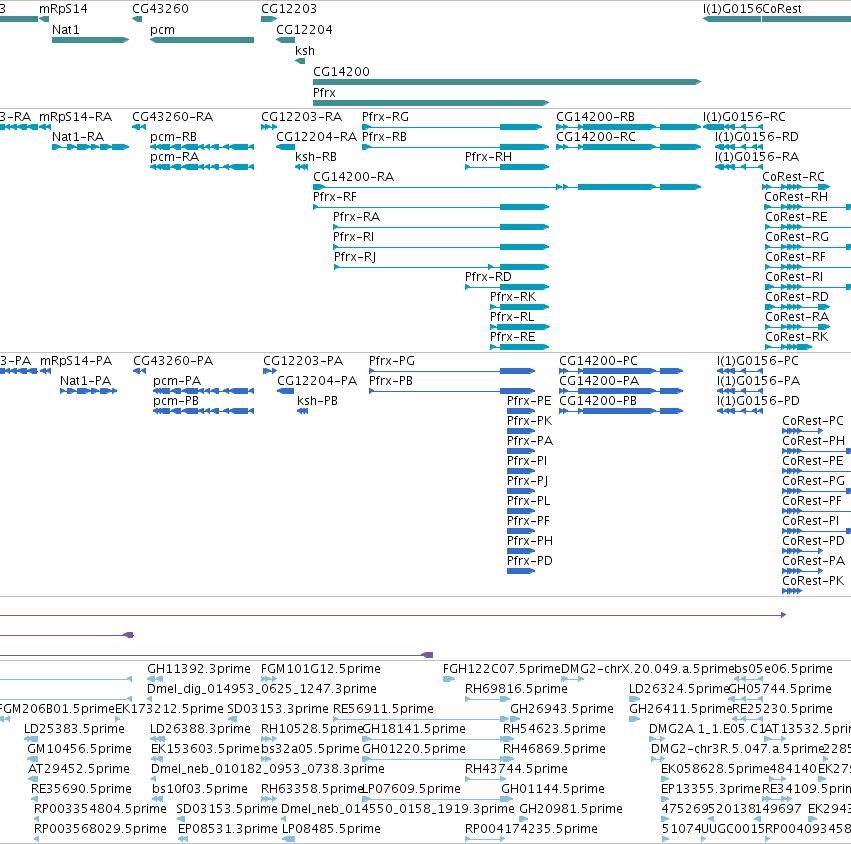Viewport: 851px width, 844px height.
Task: Select the mRpS14-PA protein label
Action: pos(76,361)
